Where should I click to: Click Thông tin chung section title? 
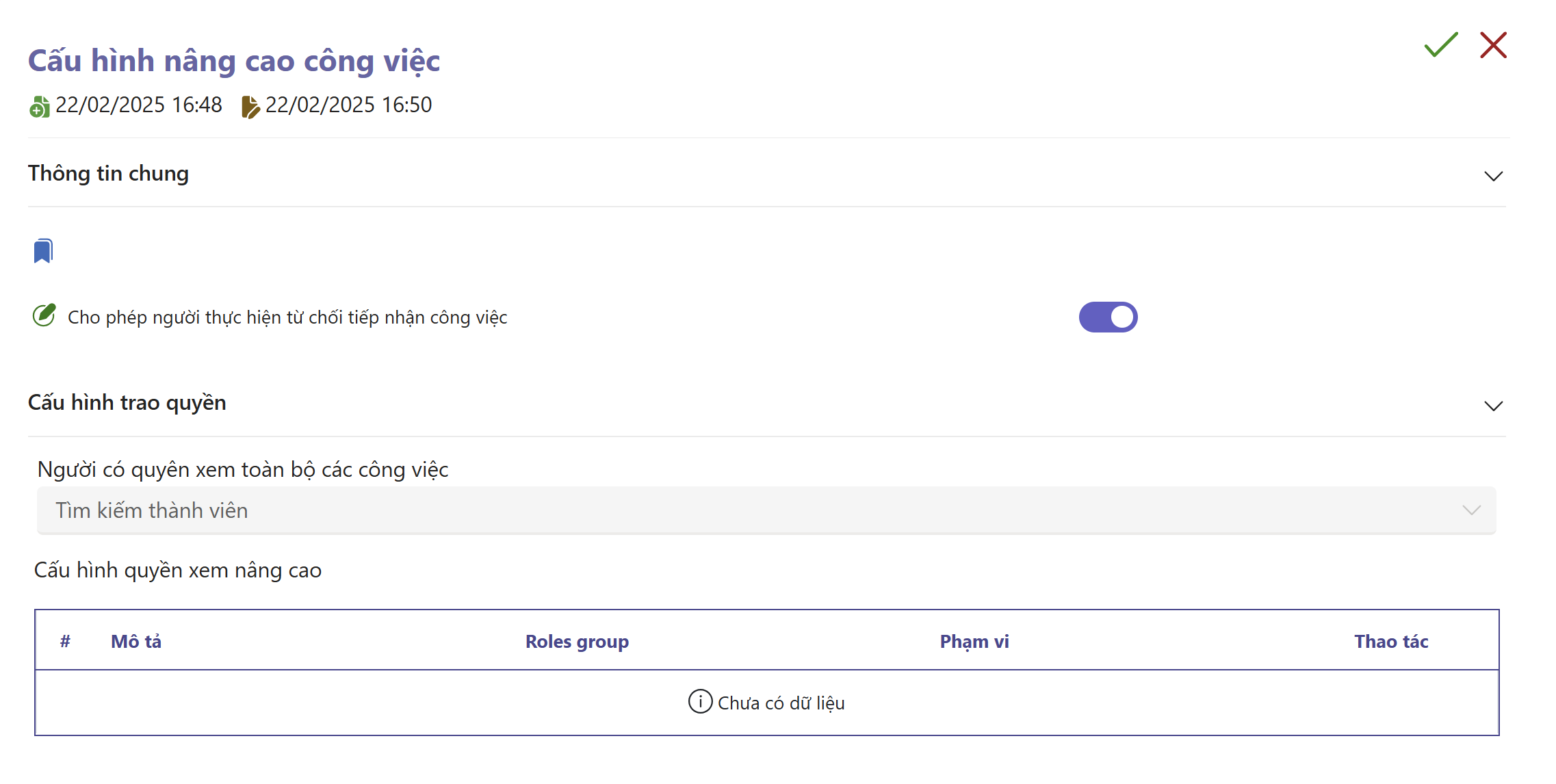point(108,174)
